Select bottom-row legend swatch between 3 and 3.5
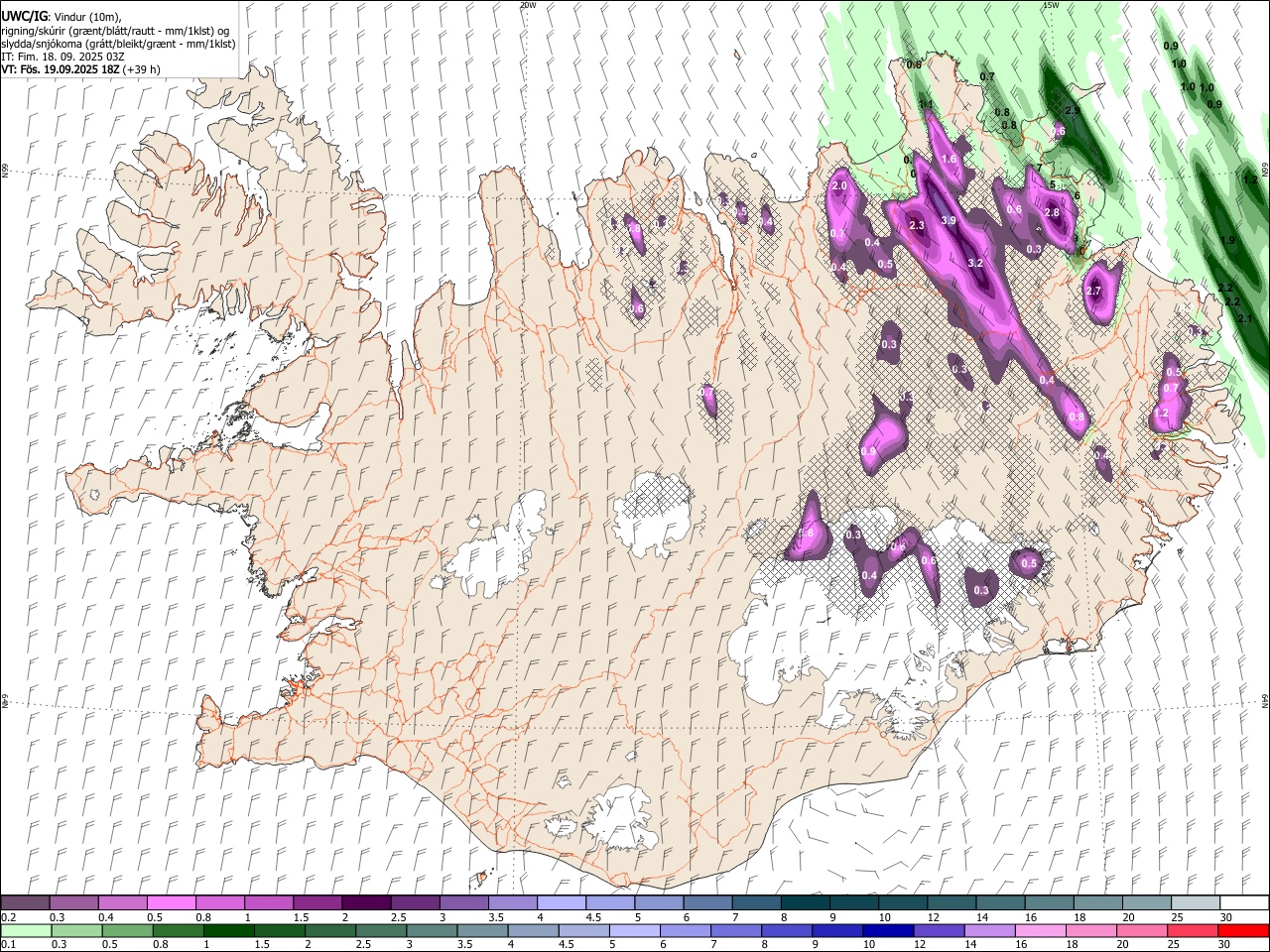This screenshot has height=952, width=1270. (432, 930)
